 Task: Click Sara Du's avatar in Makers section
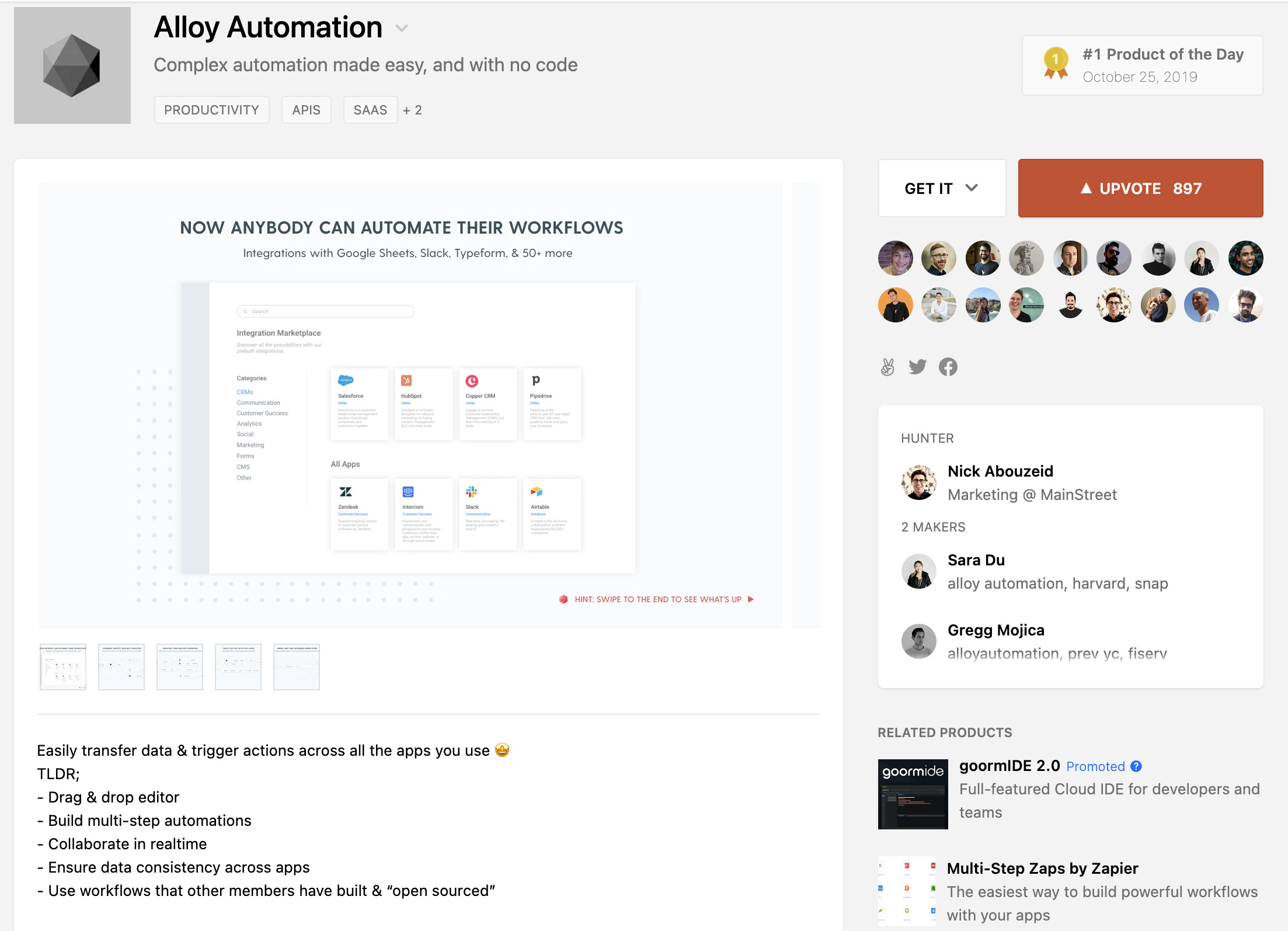click(918, 571)
